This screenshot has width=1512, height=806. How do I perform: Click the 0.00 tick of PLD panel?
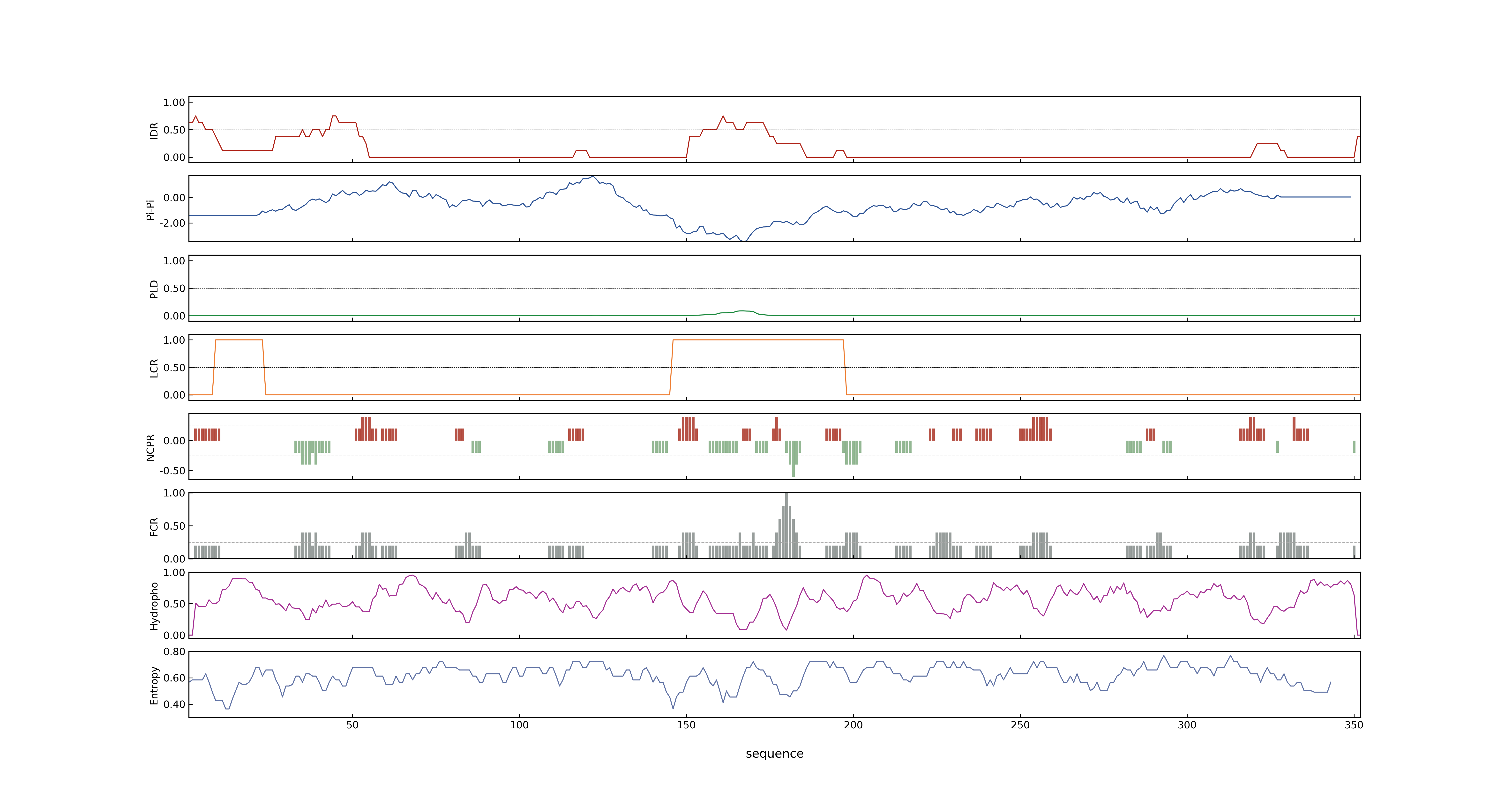point(174,316)
